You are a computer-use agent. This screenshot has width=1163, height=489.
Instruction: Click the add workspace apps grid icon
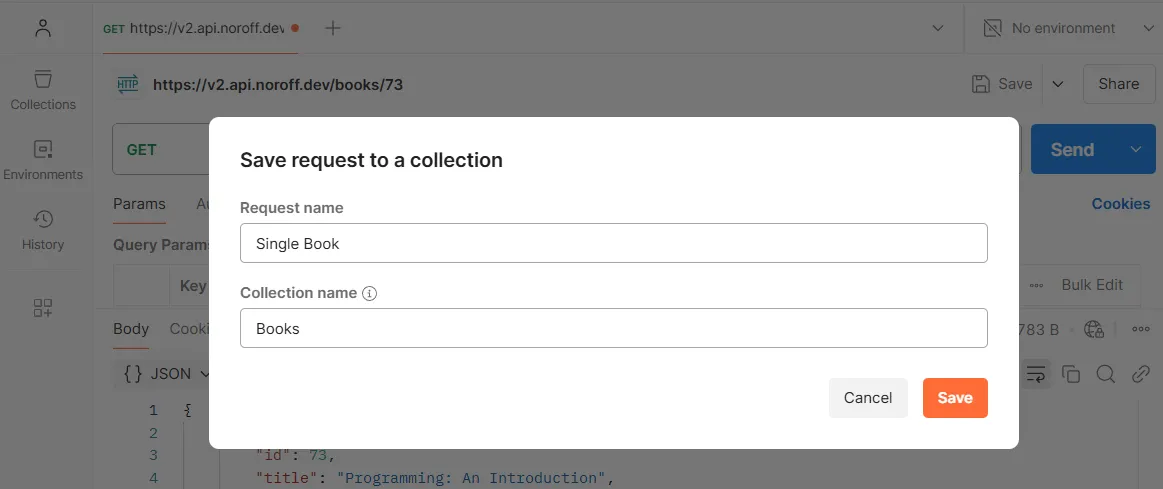43,309
